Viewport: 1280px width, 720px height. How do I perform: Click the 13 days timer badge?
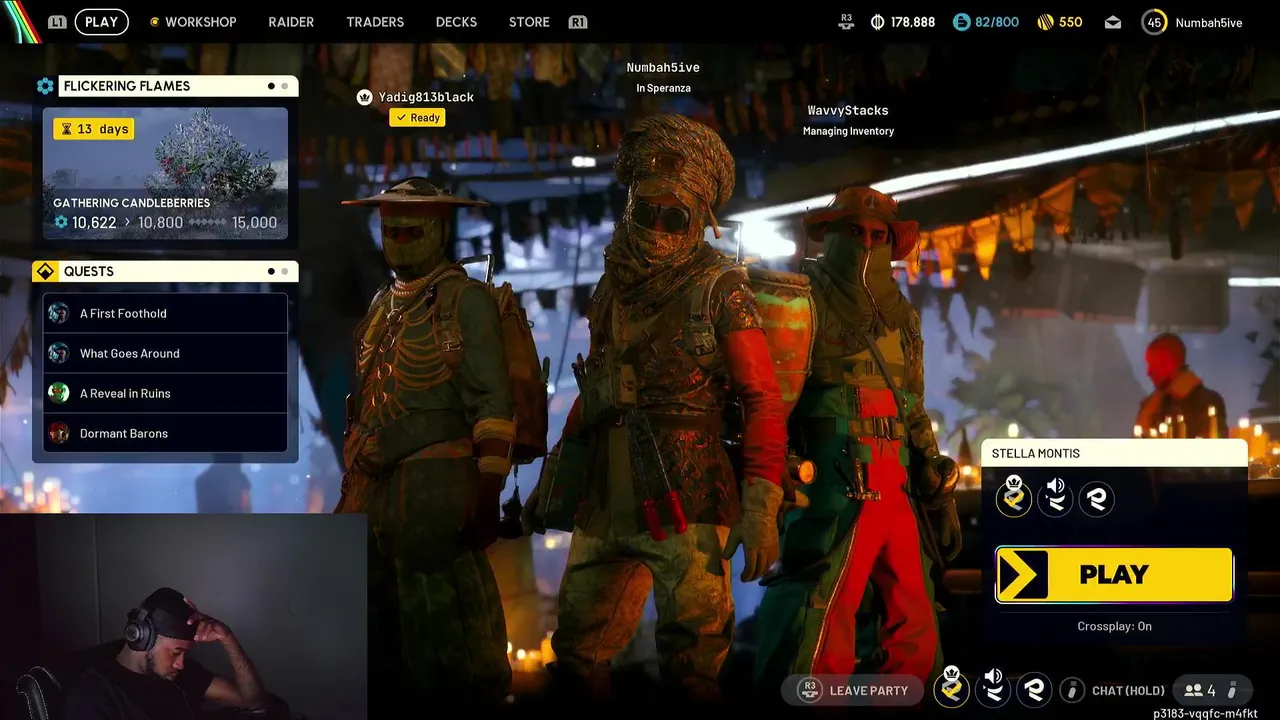coord(93,129)
